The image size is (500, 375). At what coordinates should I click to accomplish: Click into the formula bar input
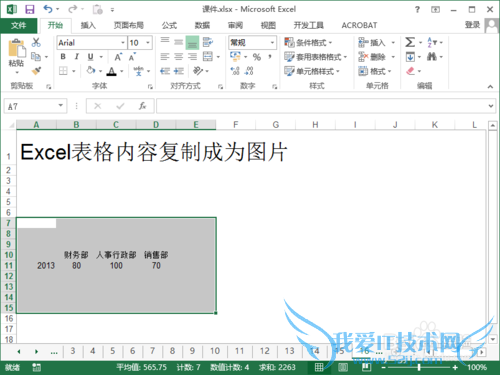tap(322, 106)
